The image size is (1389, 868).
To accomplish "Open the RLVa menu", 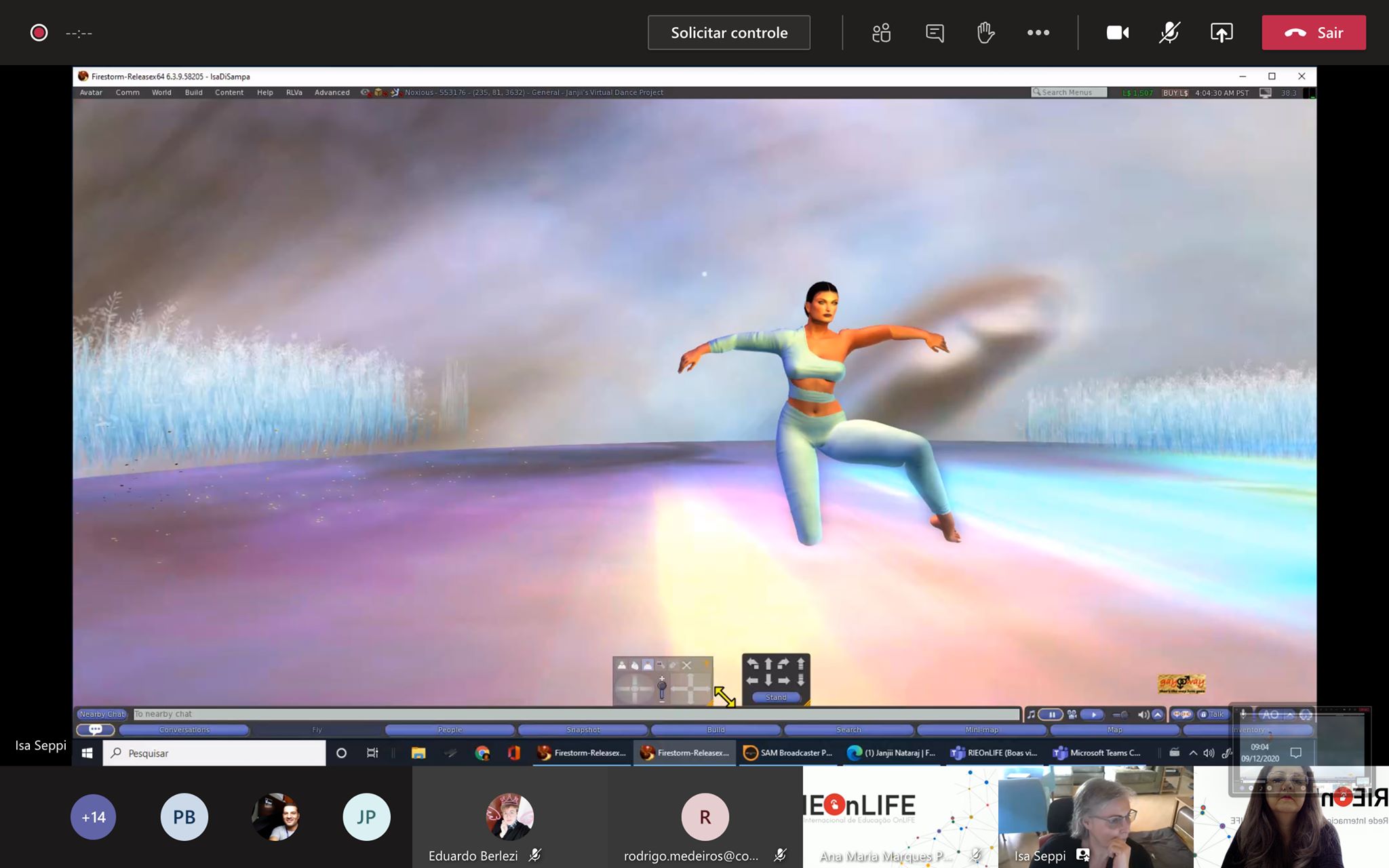I will [x=294, y=92].
